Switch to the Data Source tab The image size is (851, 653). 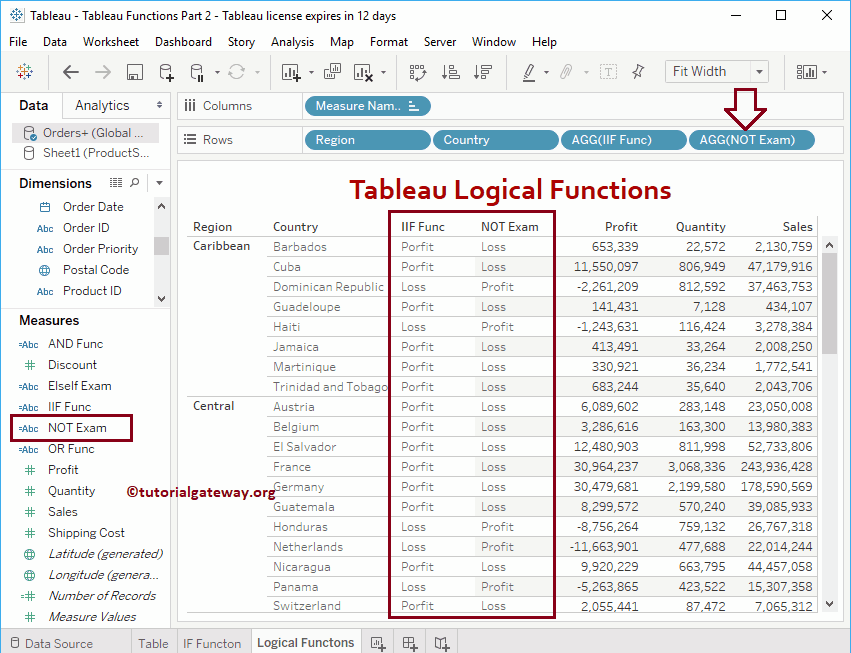click(52, 643)
